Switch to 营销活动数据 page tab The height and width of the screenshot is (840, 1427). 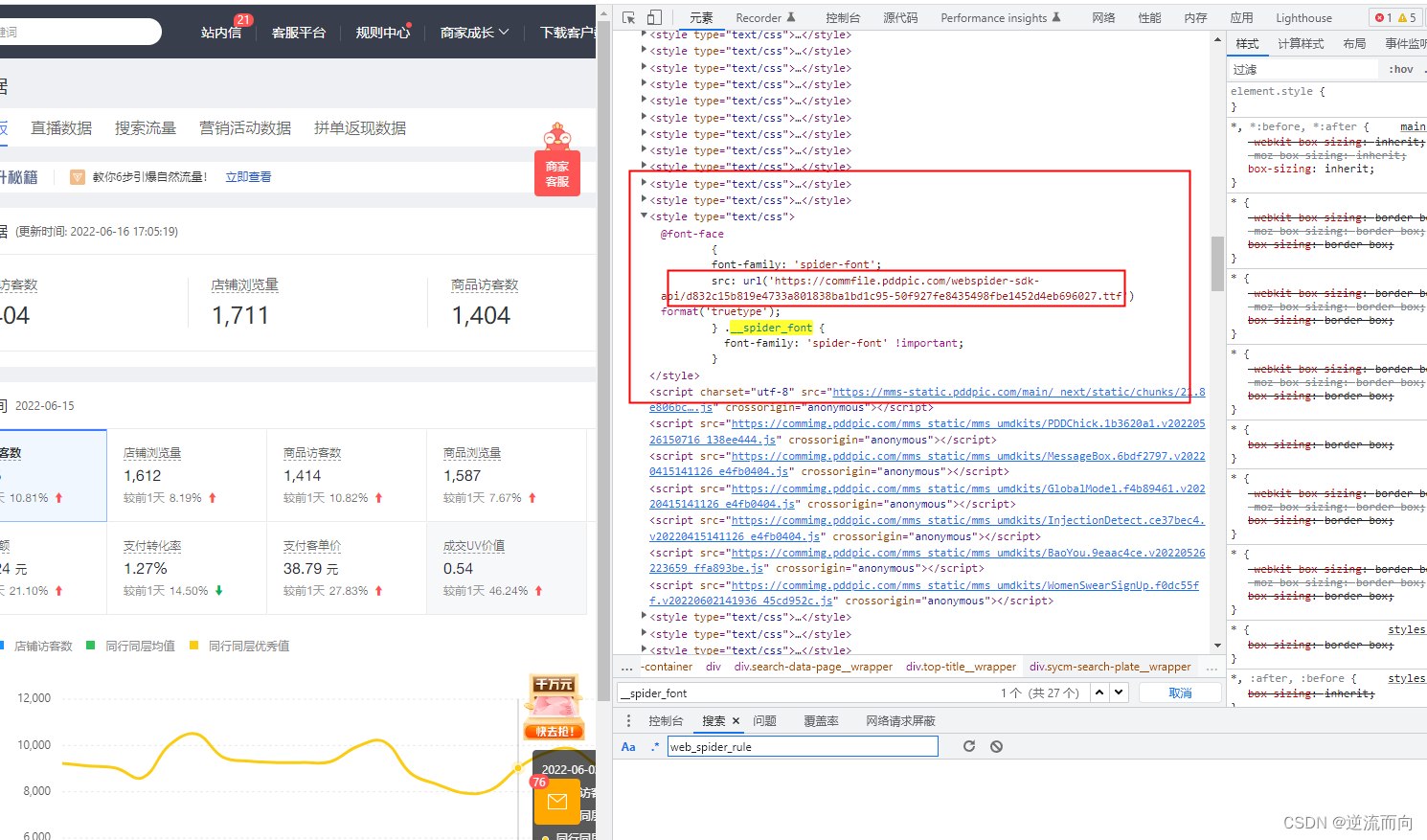click(x=245, y=128)
